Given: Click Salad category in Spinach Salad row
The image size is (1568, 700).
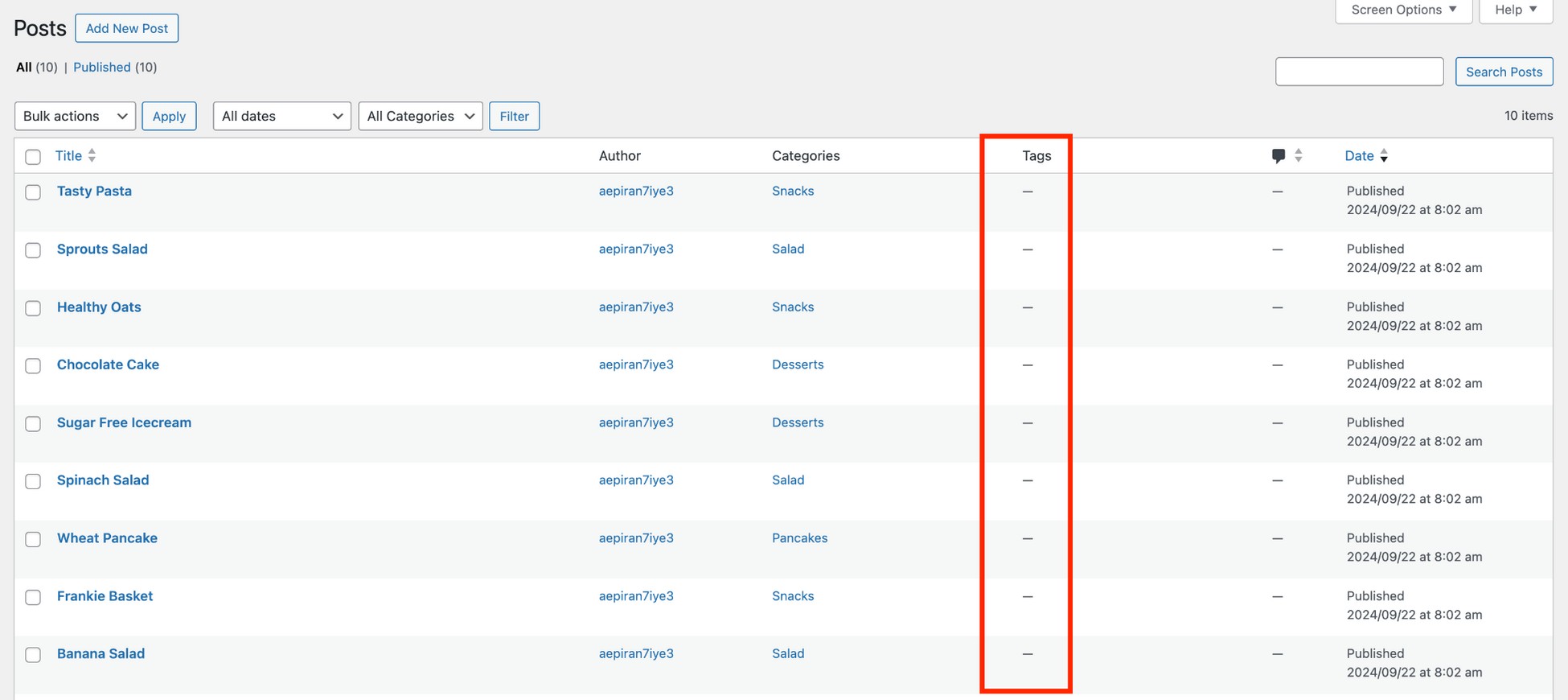Looking at the screenshot, I should click(x=788, y=480).
